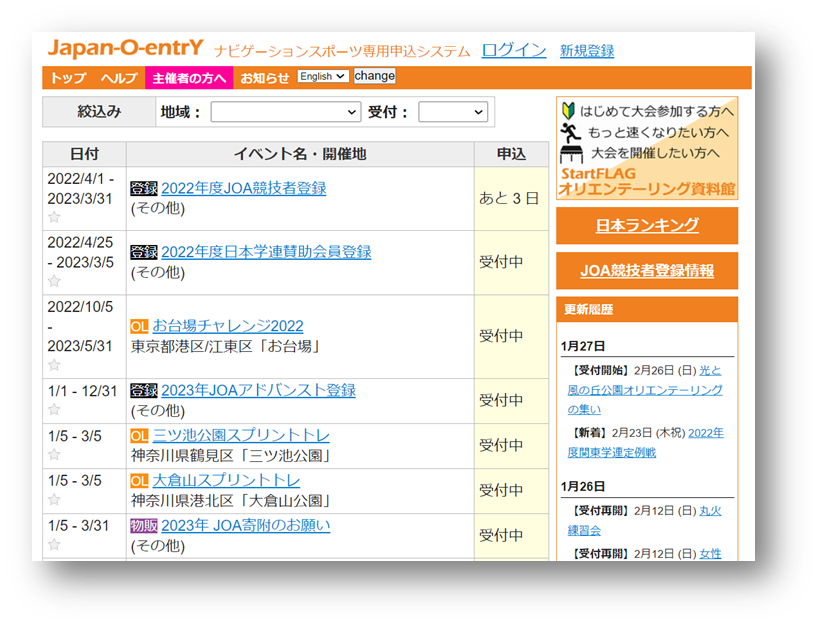
Task: Click the 物販 badge beside 2023年 JOA寄附のお願い
Action: pyautogui.click(x=143, y=524)
